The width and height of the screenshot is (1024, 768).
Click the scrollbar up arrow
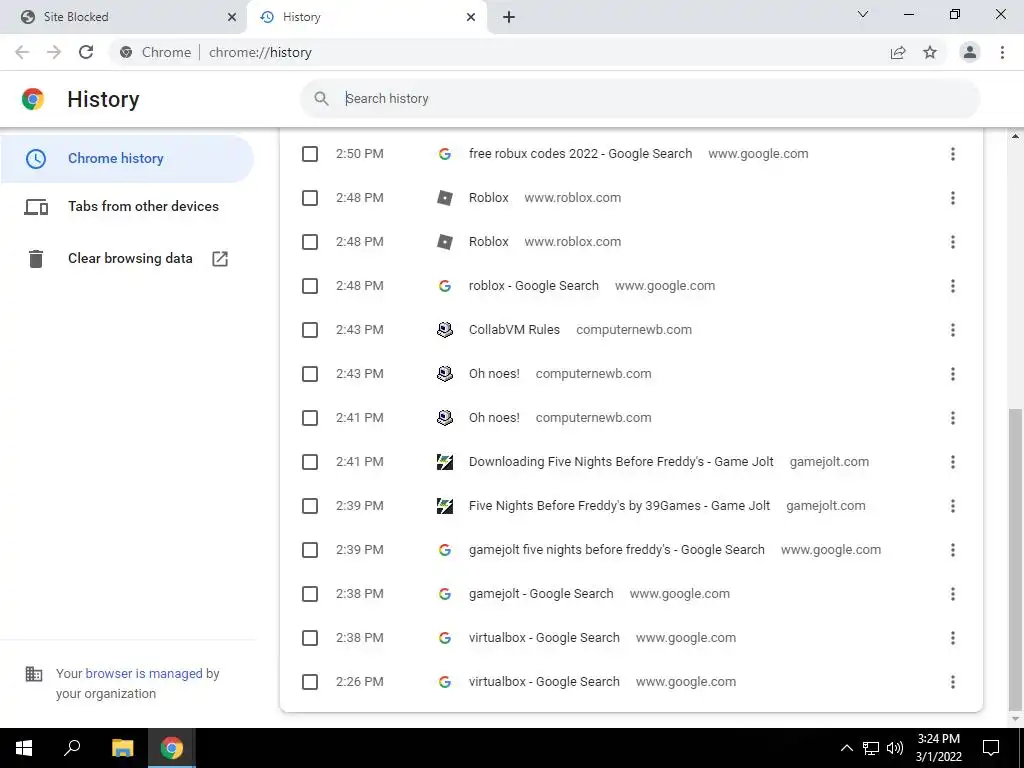[1015, 136]
